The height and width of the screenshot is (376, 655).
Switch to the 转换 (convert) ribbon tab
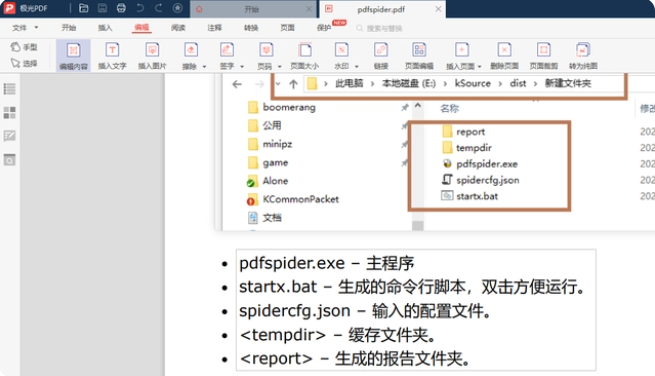tap(251, 28)
